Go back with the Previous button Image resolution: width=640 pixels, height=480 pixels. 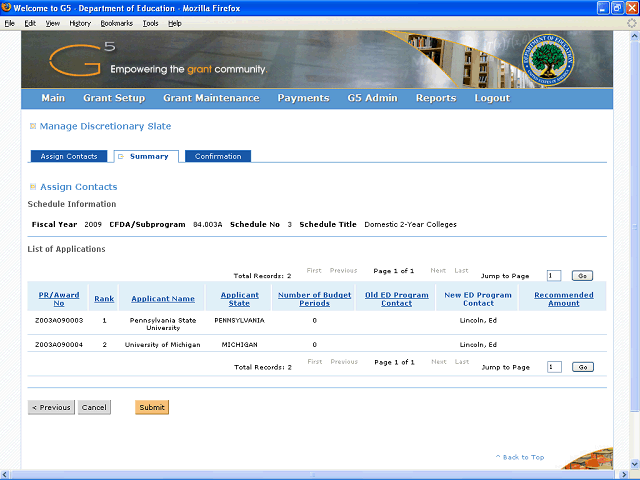click(51, 407)
